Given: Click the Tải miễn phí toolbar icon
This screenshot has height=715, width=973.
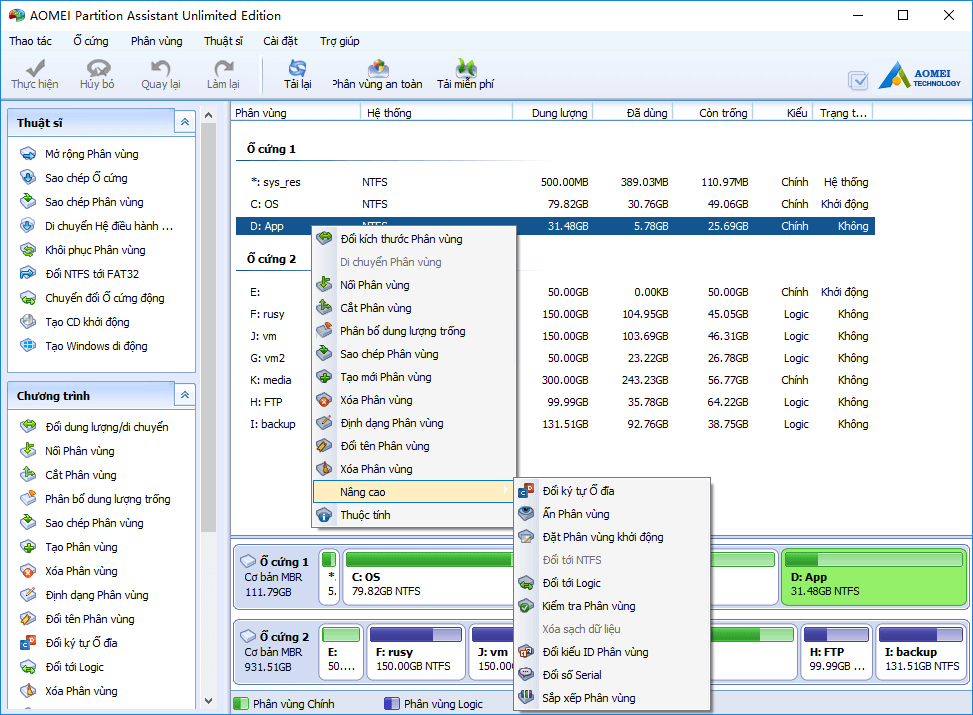Looking at the screenshot, I should point(465,68).
